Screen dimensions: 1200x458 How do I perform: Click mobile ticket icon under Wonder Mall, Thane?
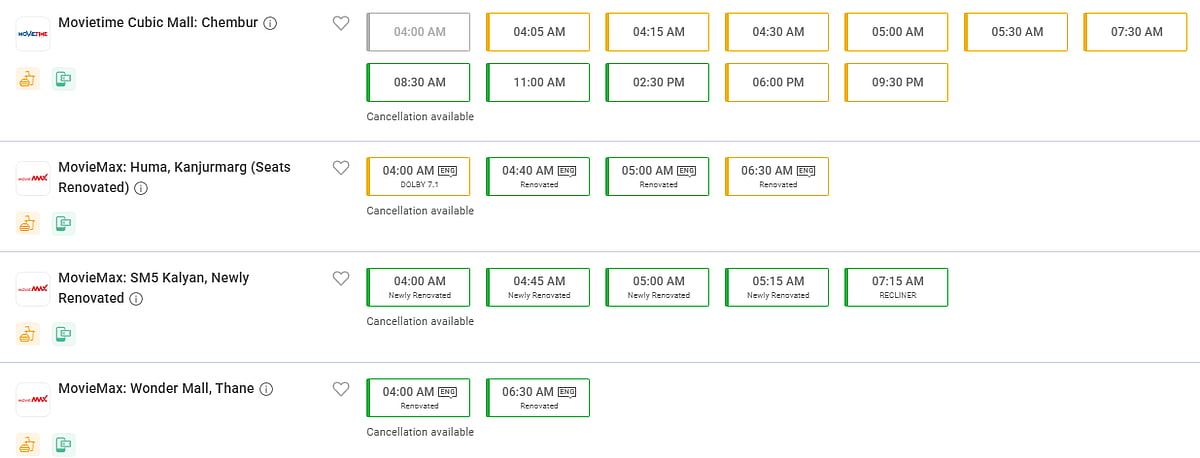click(64, 444)
